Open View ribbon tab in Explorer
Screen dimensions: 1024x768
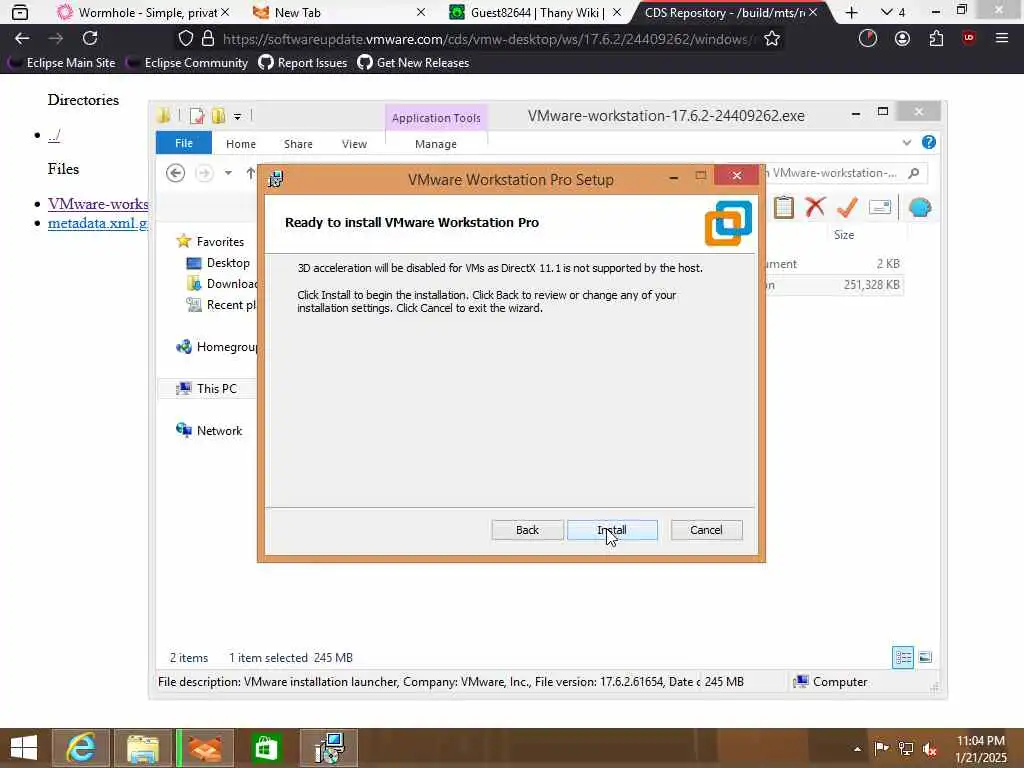point(354,144)
